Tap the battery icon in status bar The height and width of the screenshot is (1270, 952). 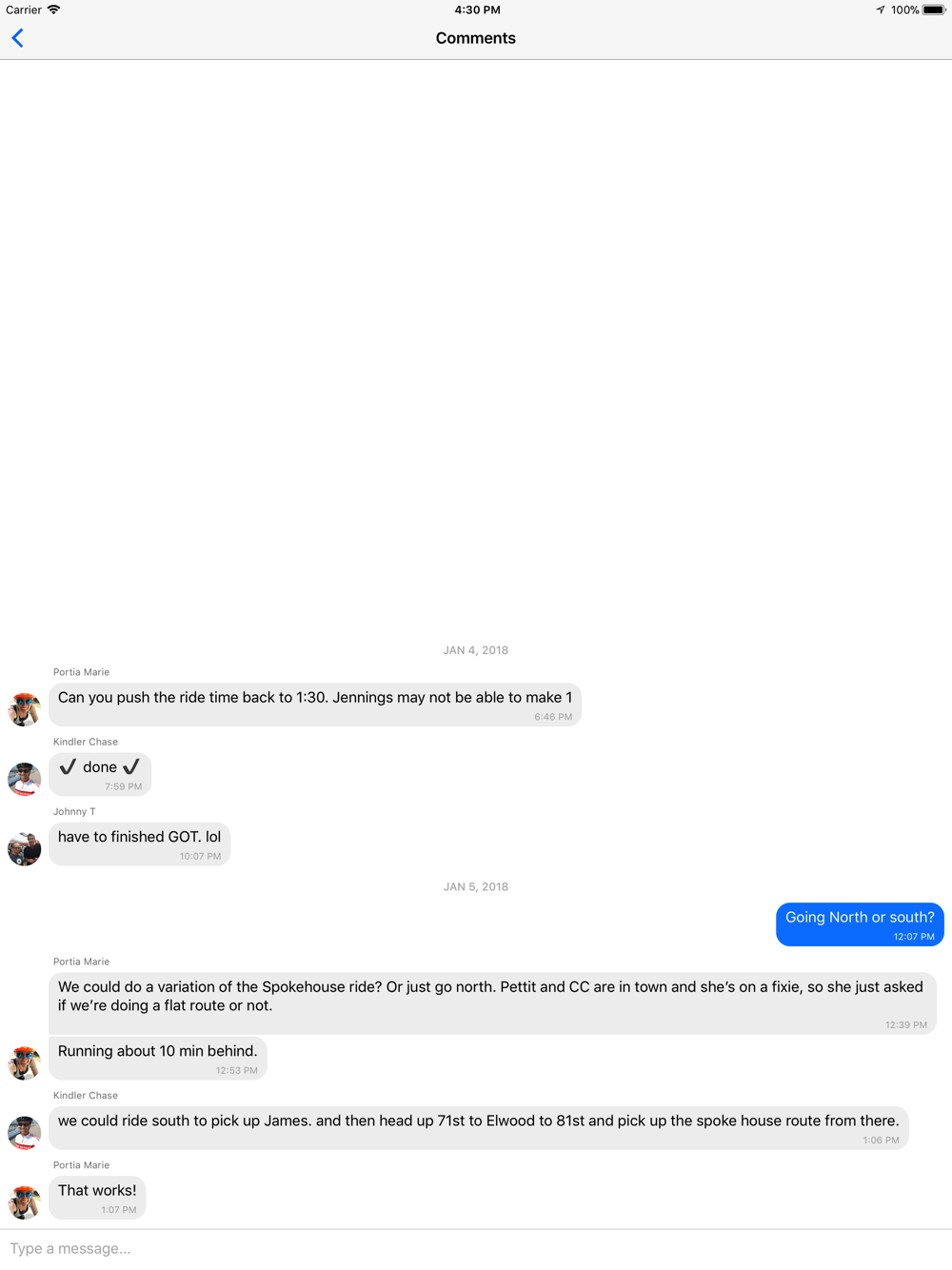[x=934, y=10]
